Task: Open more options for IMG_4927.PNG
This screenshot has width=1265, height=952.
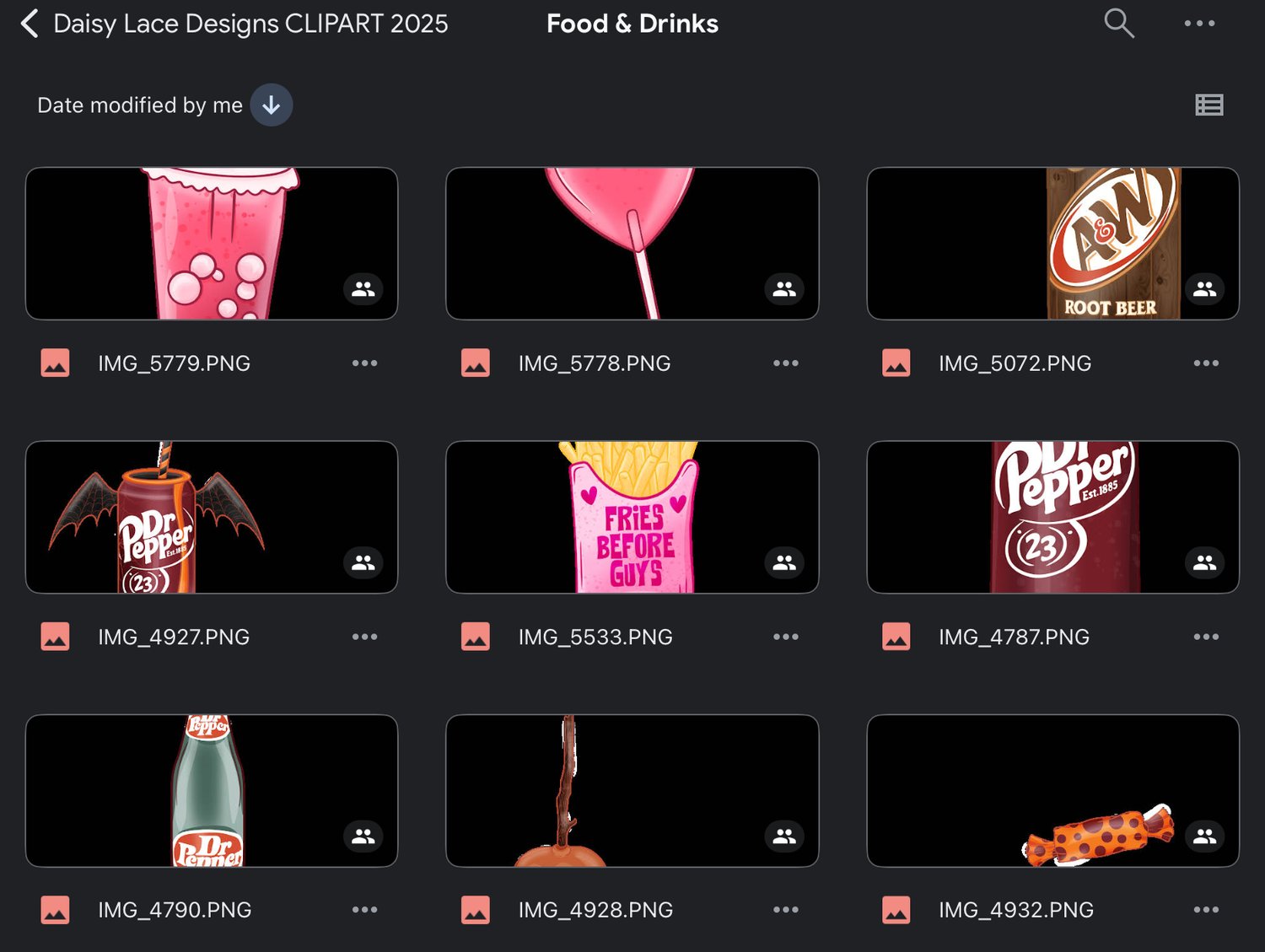Action: pyautogui.click(x=364, y=637)
